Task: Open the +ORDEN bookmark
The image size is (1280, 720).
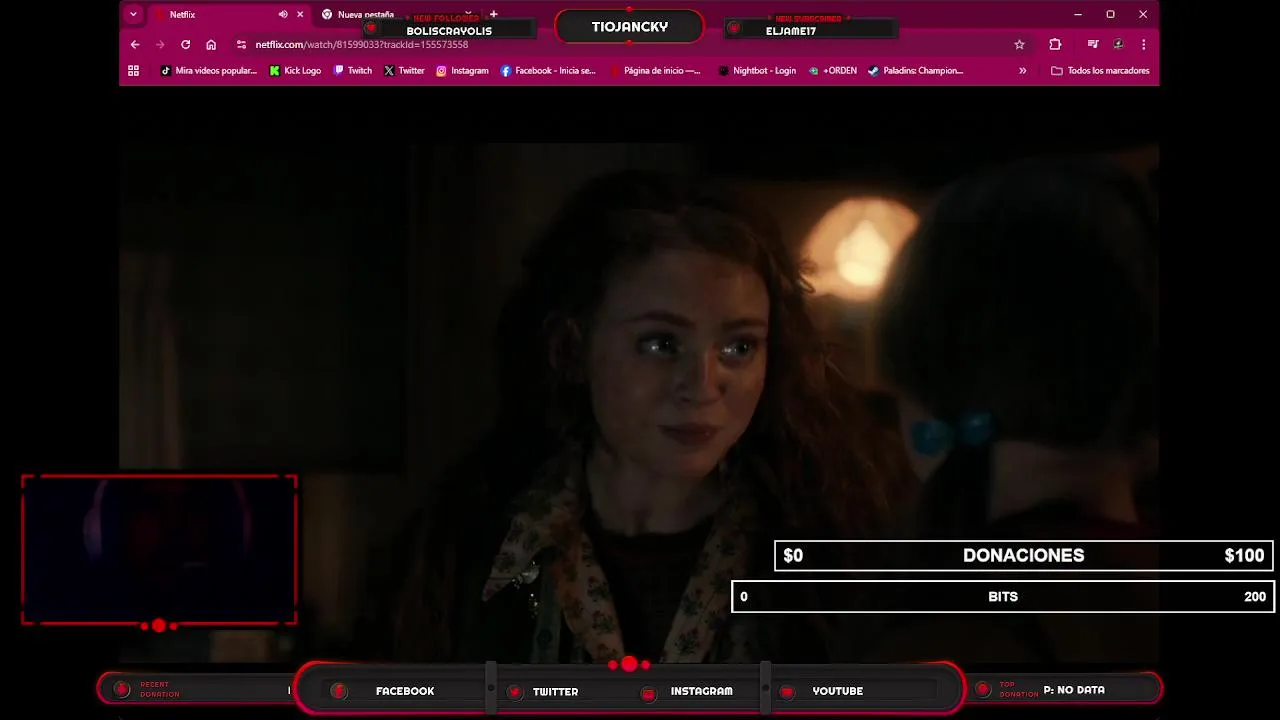Action: tap(832, 71)
